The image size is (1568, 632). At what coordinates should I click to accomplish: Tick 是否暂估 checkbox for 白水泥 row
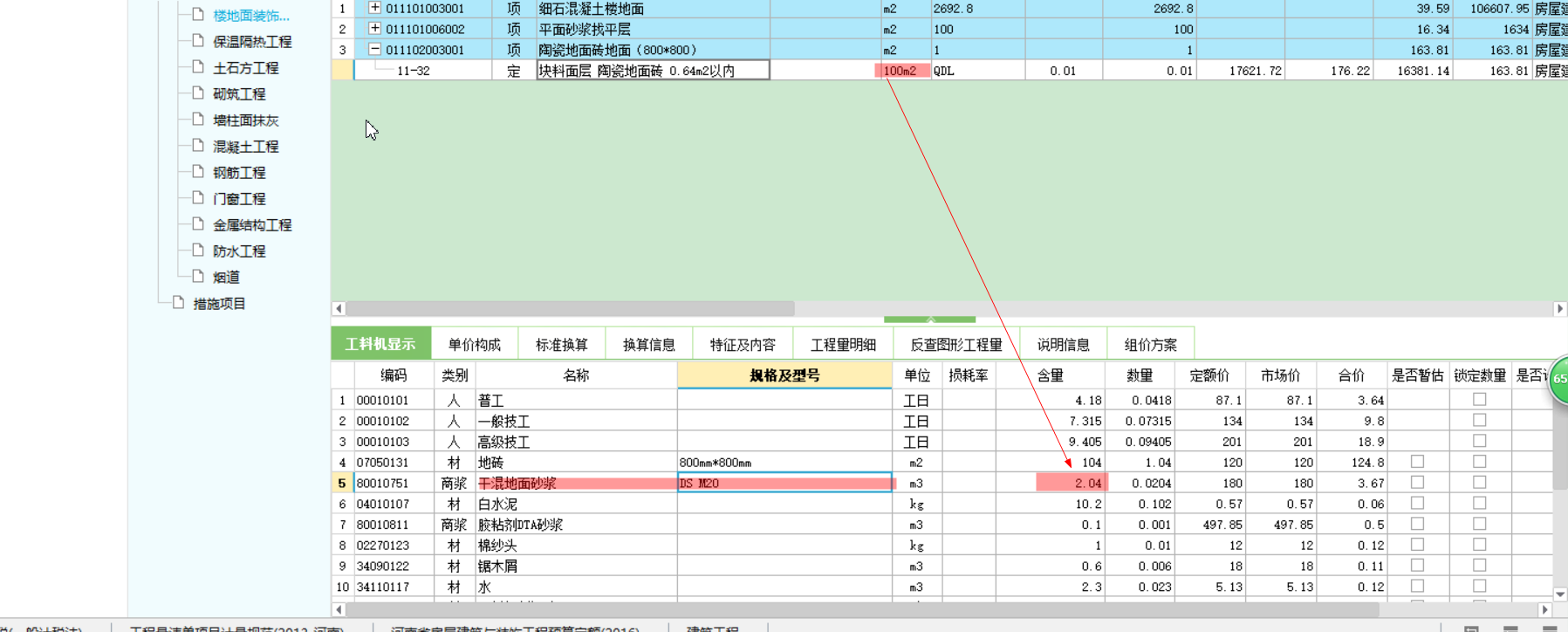(x=1417, y=503)
